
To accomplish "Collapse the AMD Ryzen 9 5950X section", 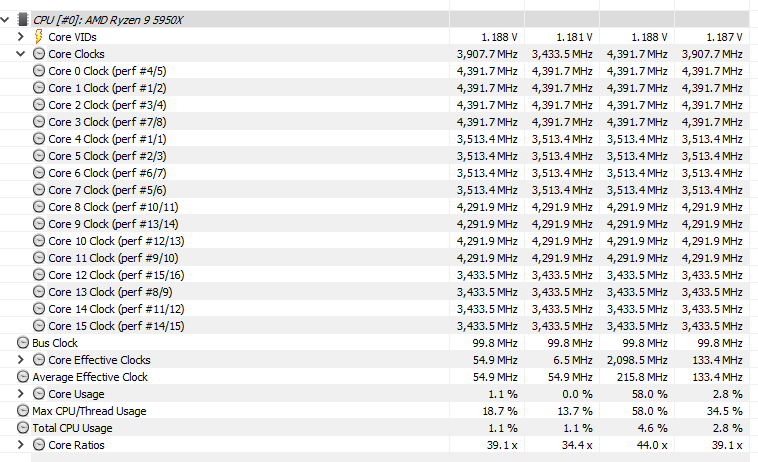I will 6,19.
